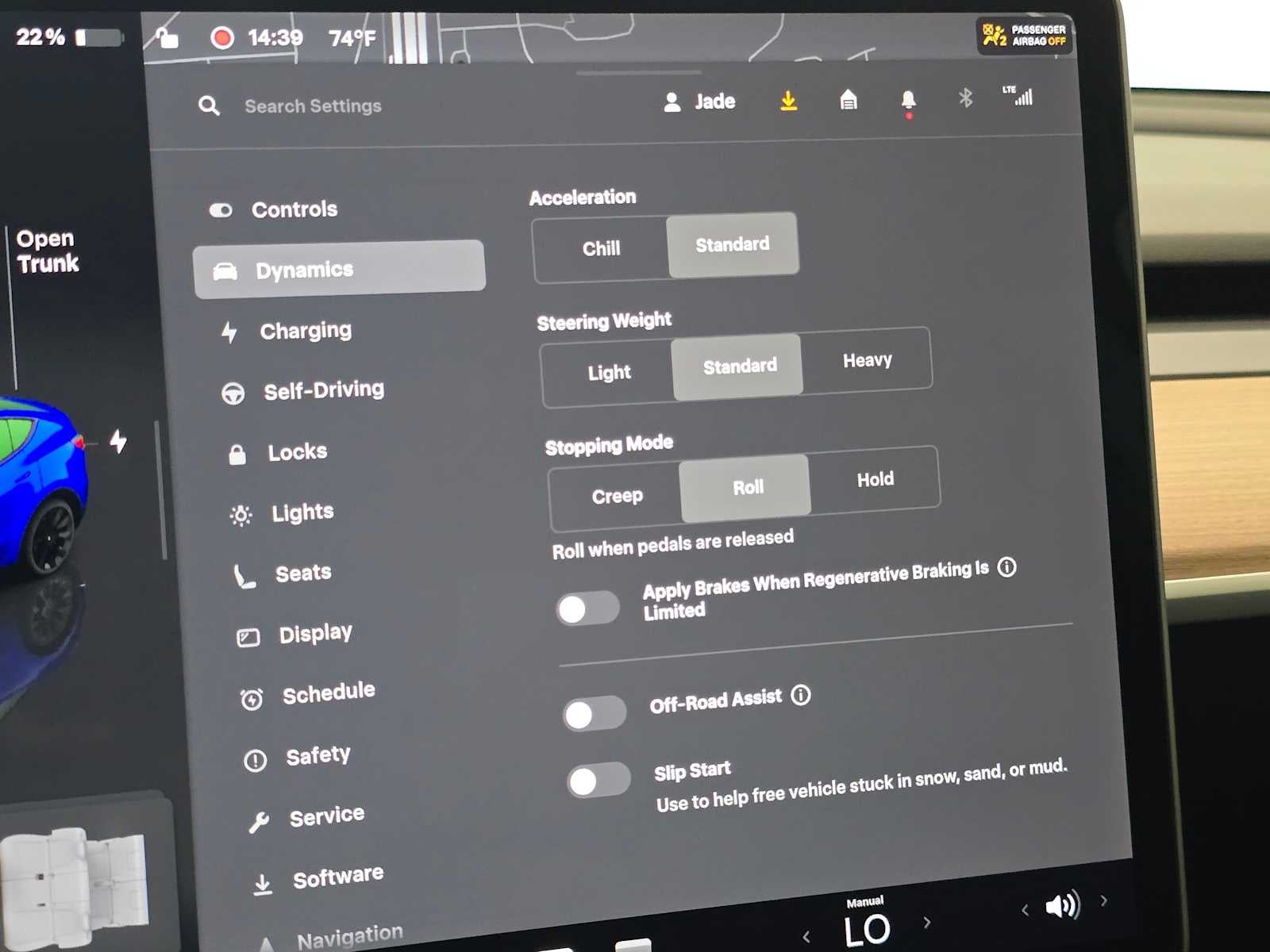Image resolution: width=1270 pixels, height=952 pixels.
Task: Open the Locks settings
Action: [278, 452]
